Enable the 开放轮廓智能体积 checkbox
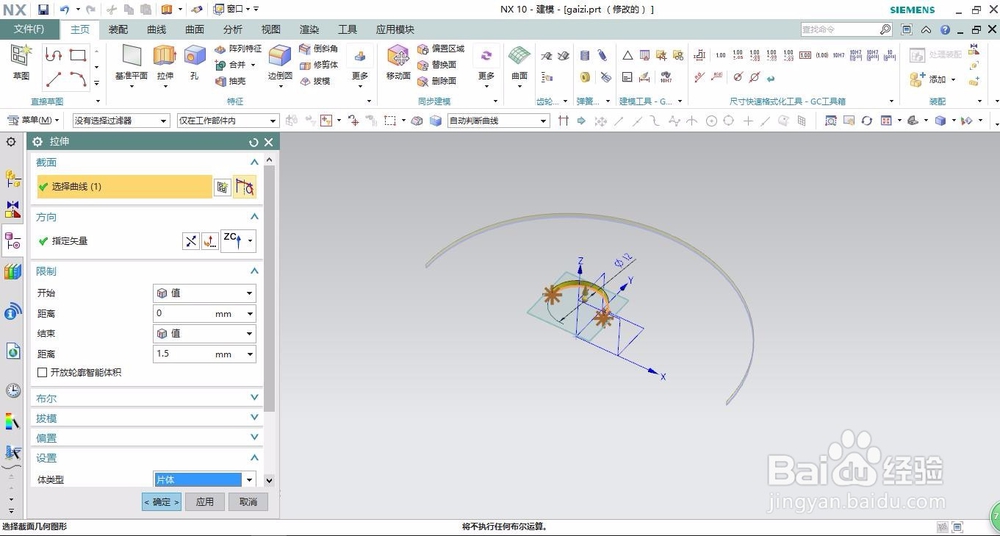Screen dimensions: 1000x536 (x=42, y=373)
